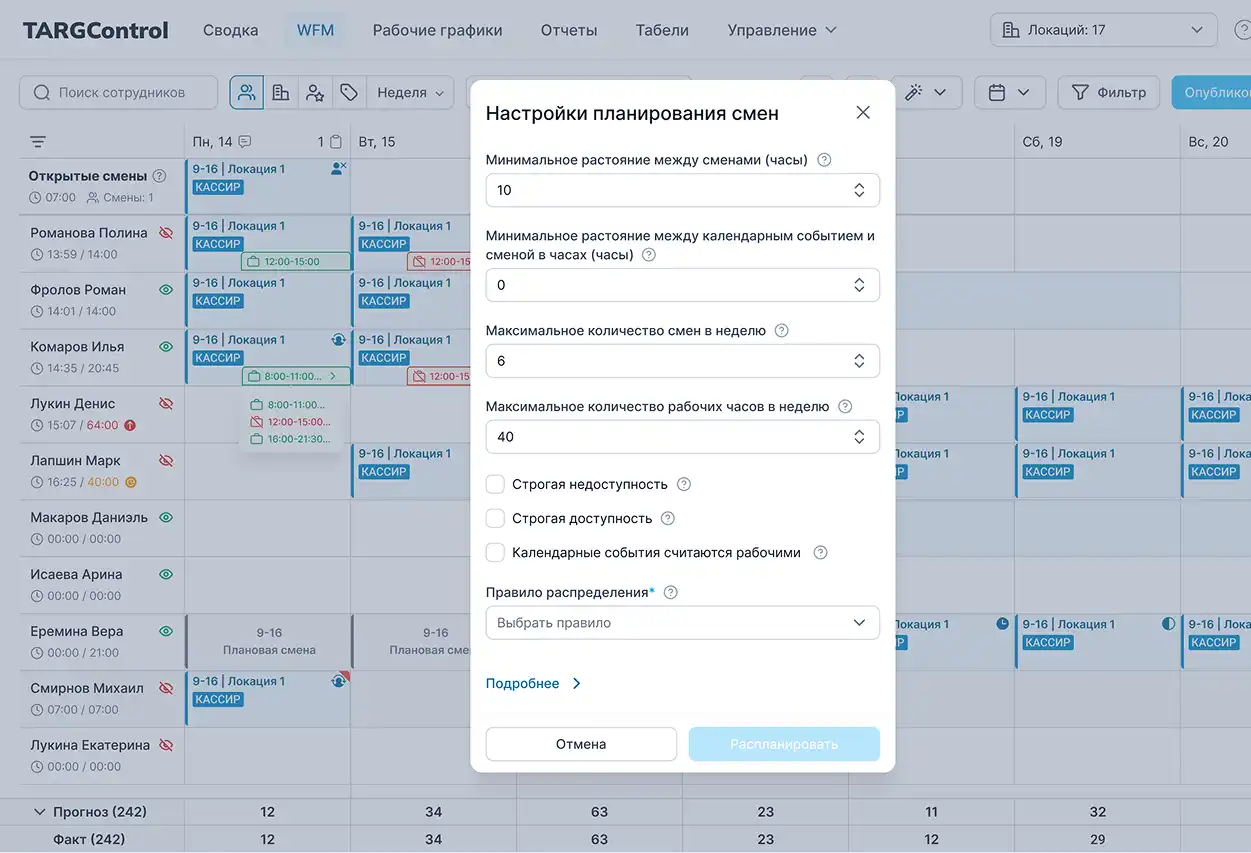Click 16:00-21:30 availability entry in popup list
The width and height of the screenshot is (1251, 853).
click(x=288, y=439)
